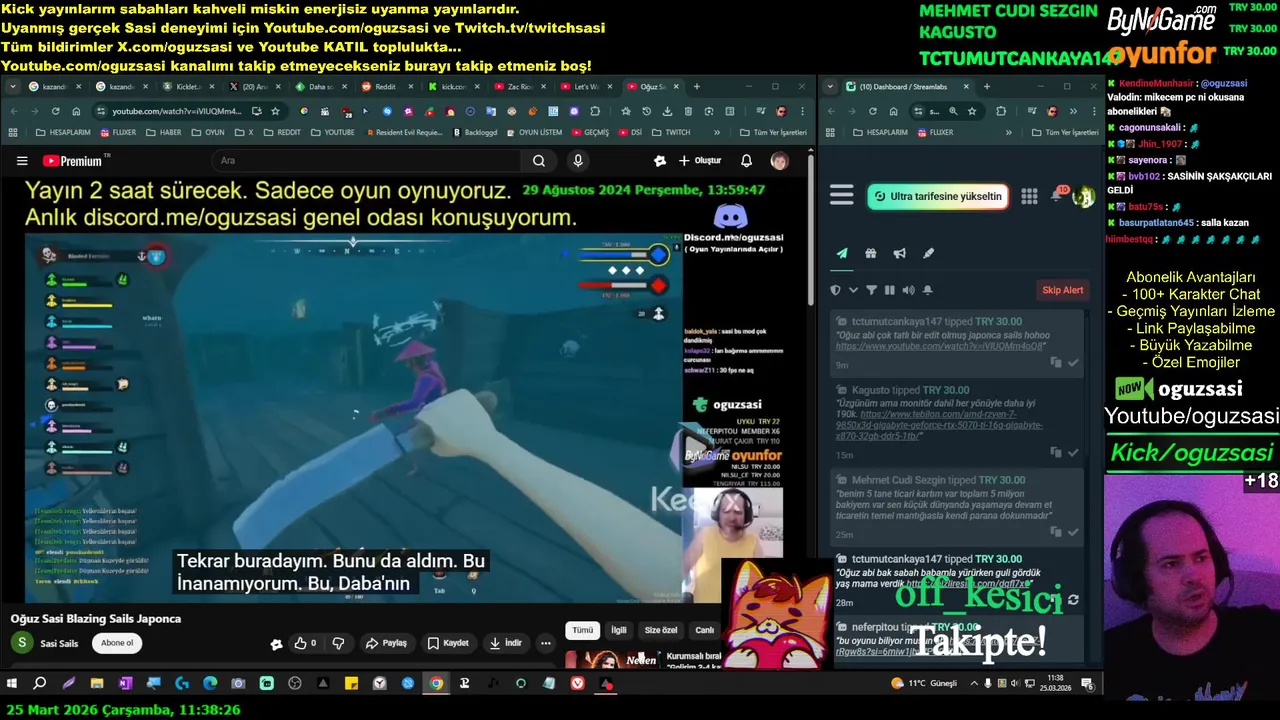The image size is (1280, 720).
Task: Open the YouTube hamburger guide menu
Action: point(22,161)
